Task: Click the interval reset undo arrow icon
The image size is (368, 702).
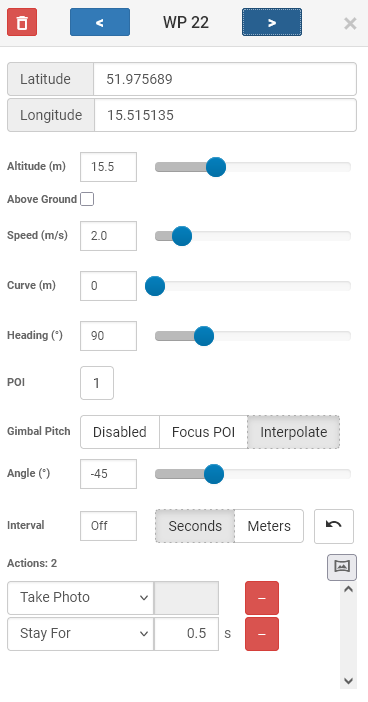Action: coord(334,526)
